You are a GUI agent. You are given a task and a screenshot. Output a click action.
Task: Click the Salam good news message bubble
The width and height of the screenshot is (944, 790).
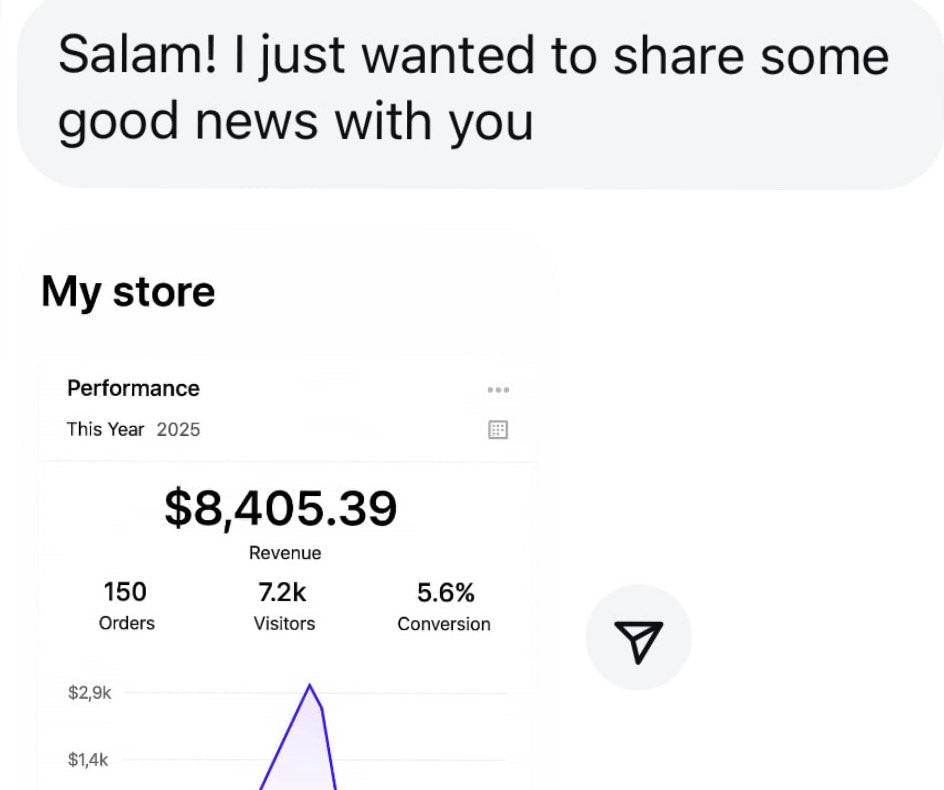473,88
